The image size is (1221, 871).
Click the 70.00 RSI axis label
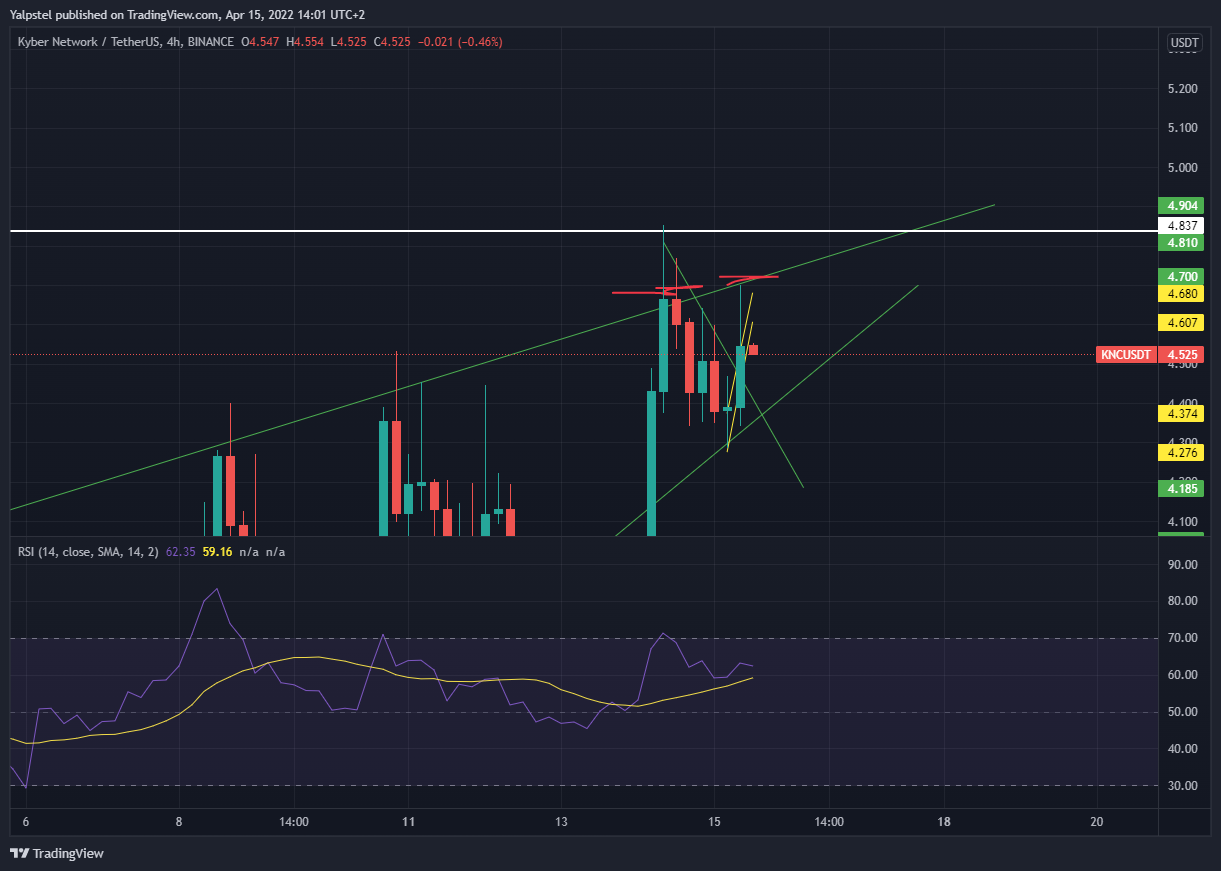click(1182, 638)
